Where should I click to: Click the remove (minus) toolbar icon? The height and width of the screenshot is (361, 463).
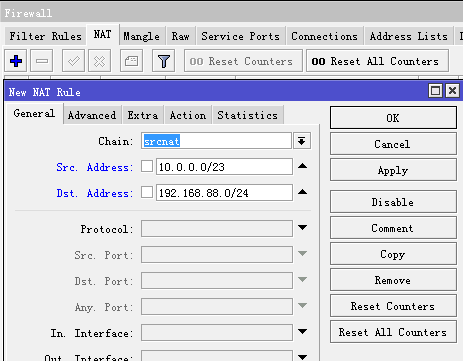[x=42, y=61]
